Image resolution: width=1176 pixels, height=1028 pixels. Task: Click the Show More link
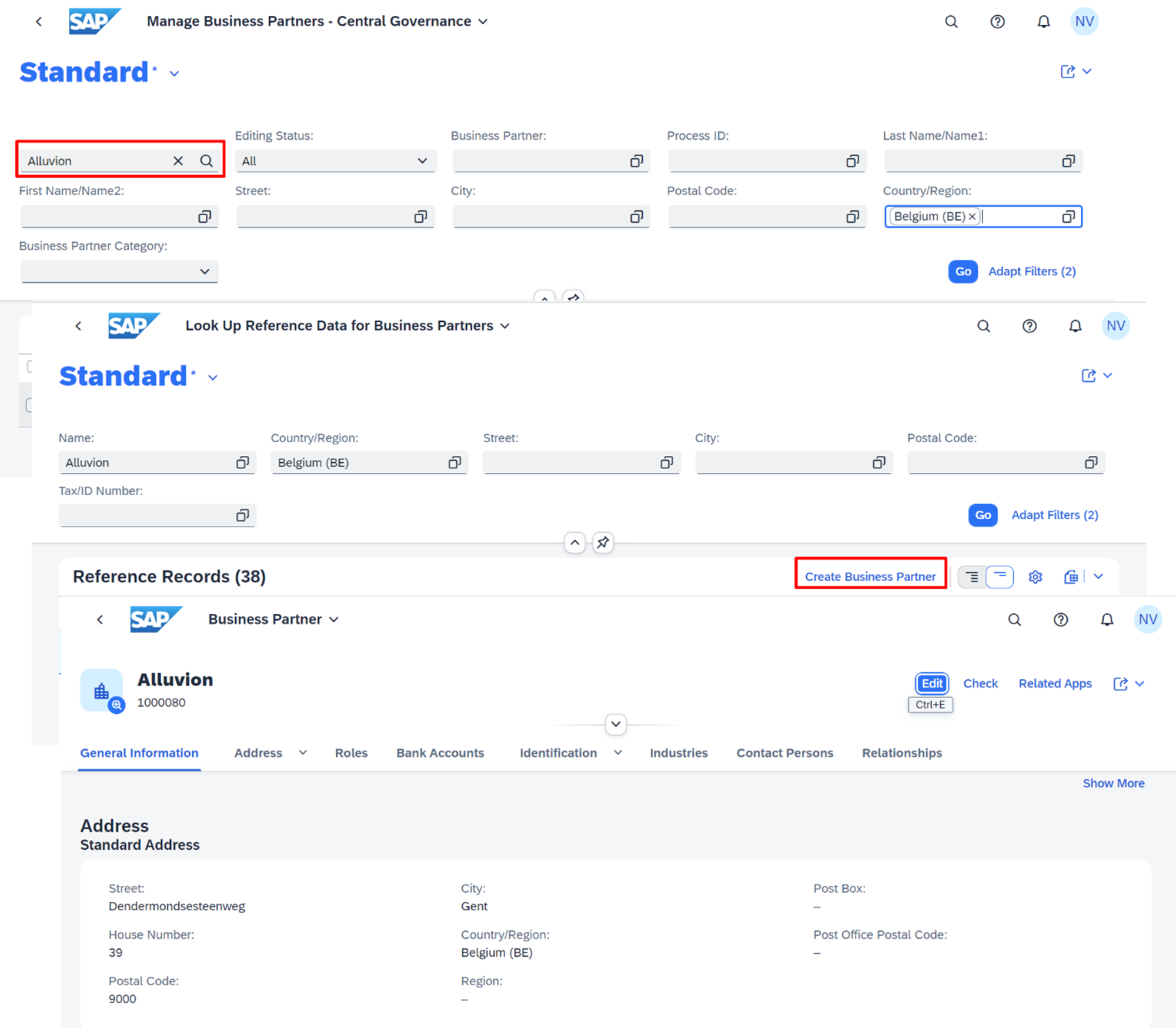click(1113, 783)
